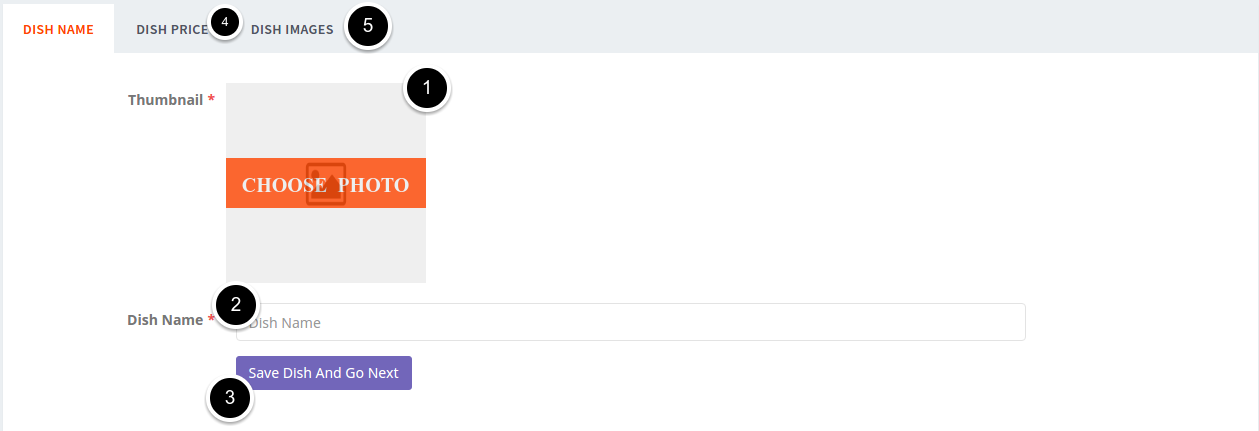The width and height of the screenshot is (1259, 431).
Task: Click annotation marker number 1
Action: pos(428,88)
